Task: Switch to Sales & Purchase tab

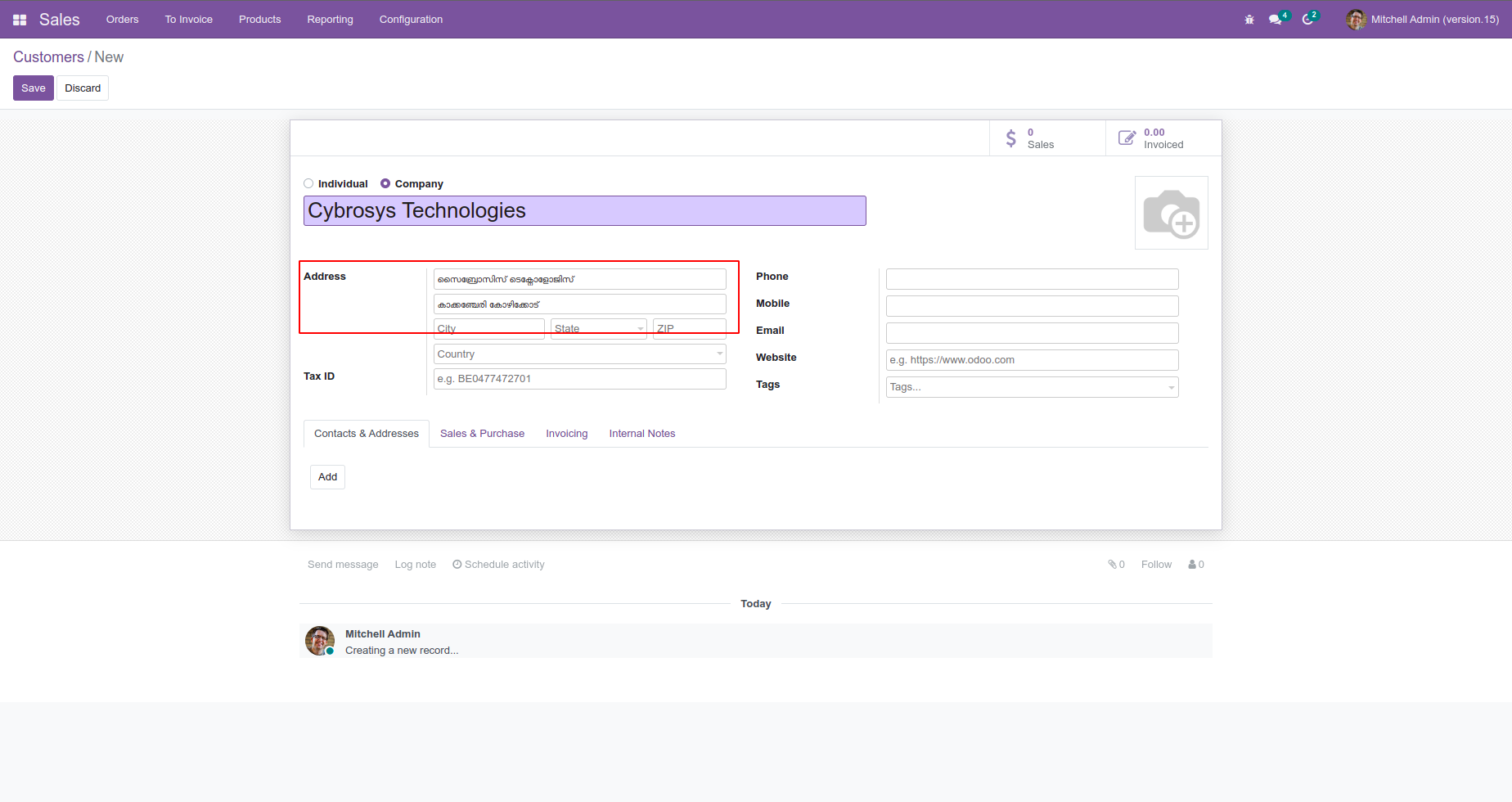Action: point(483,434)
